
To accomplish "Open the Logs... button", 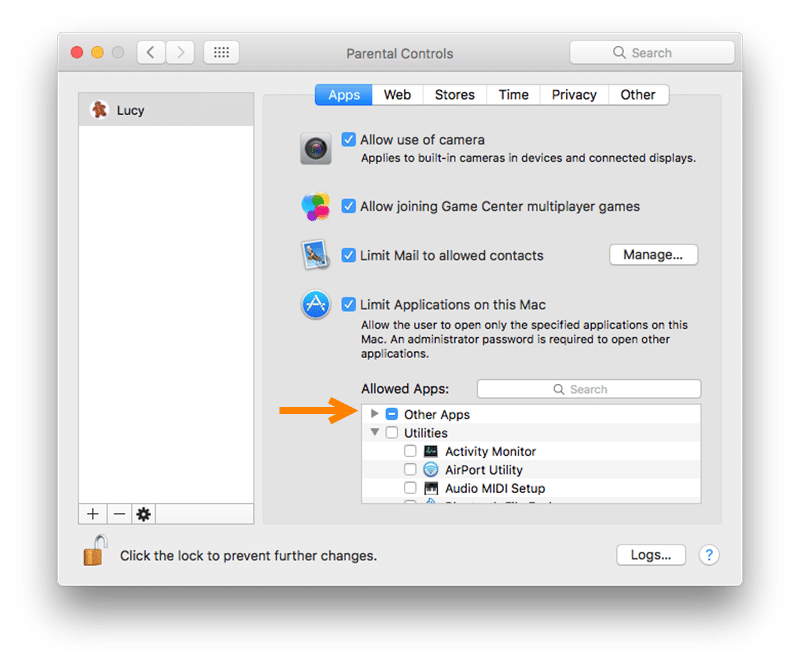I will [x=651, y=555].
